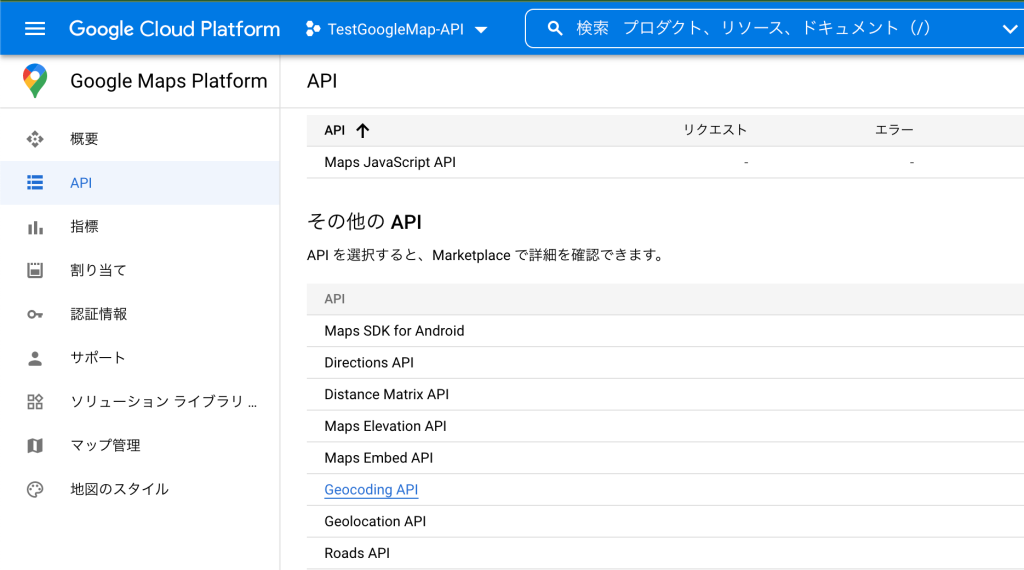Click the その他の API section heading
The width and height of the screenshot is (1024, 570).
(x=364, y=222)
